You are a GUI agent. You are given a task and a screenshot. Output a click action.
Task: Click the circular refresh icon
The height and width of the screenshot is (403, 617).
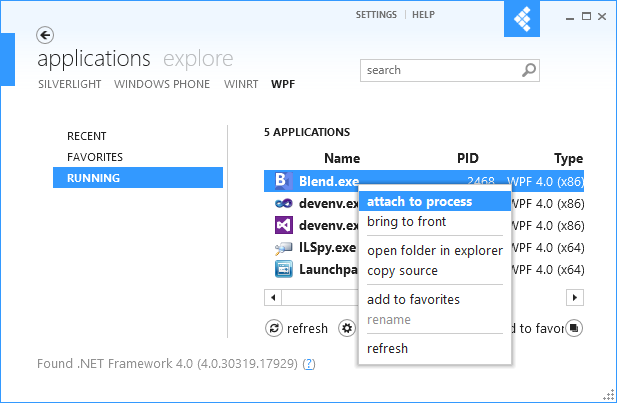point(274,328)
